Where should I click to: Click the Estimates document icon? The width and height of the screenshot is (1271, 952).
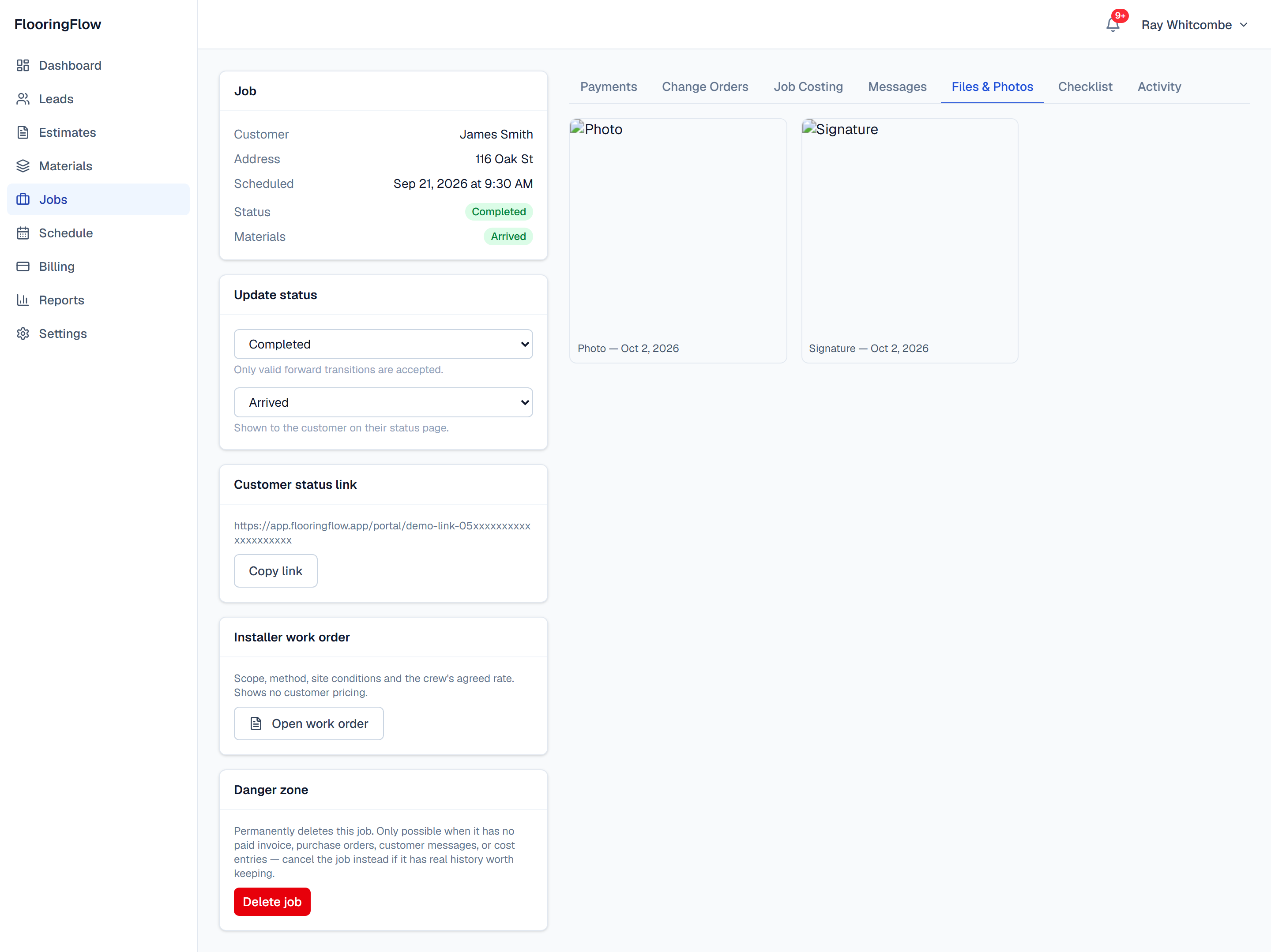[x=23, y=133]
